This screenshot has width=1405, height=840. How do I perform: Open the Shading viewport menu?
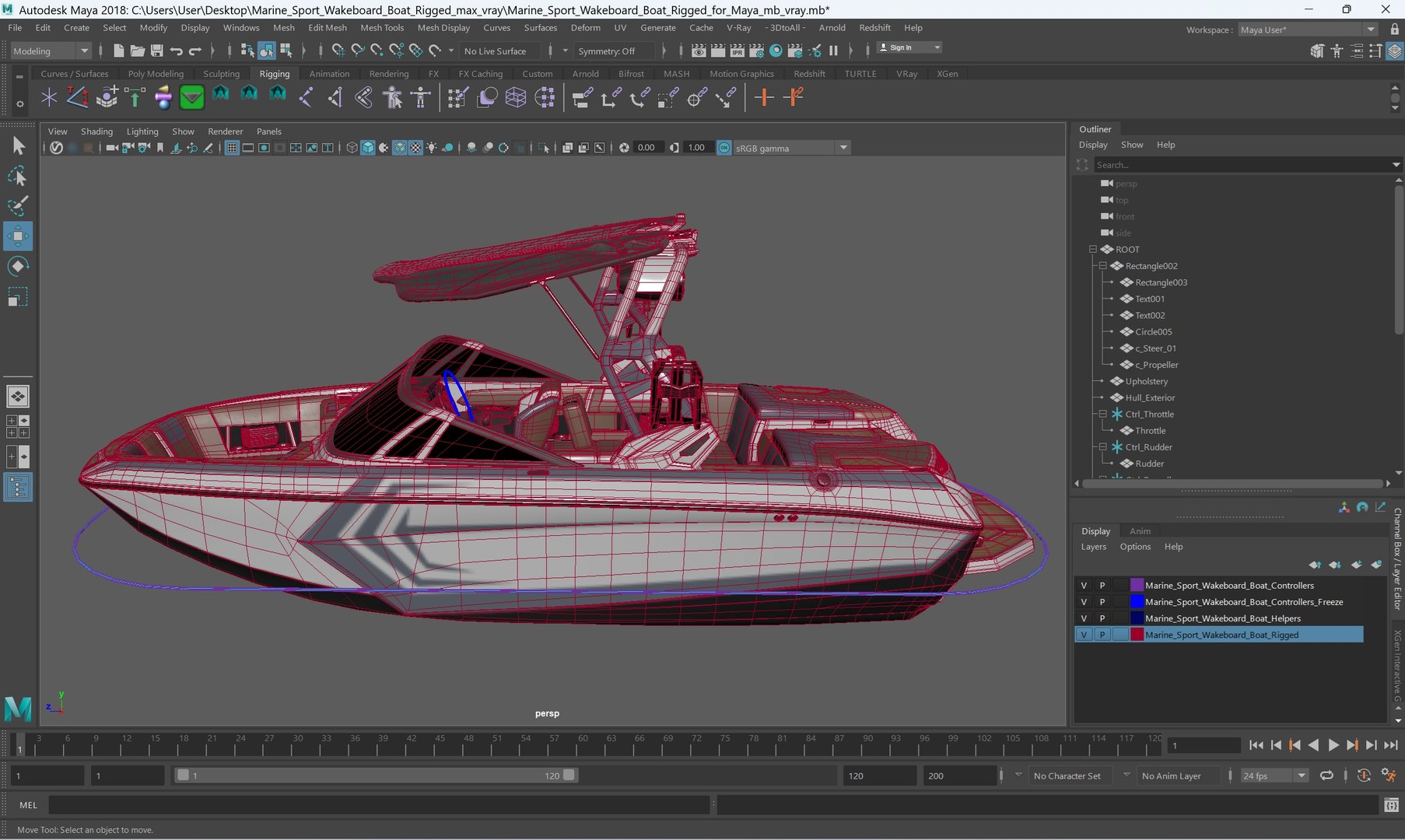(x=96, y=131)
